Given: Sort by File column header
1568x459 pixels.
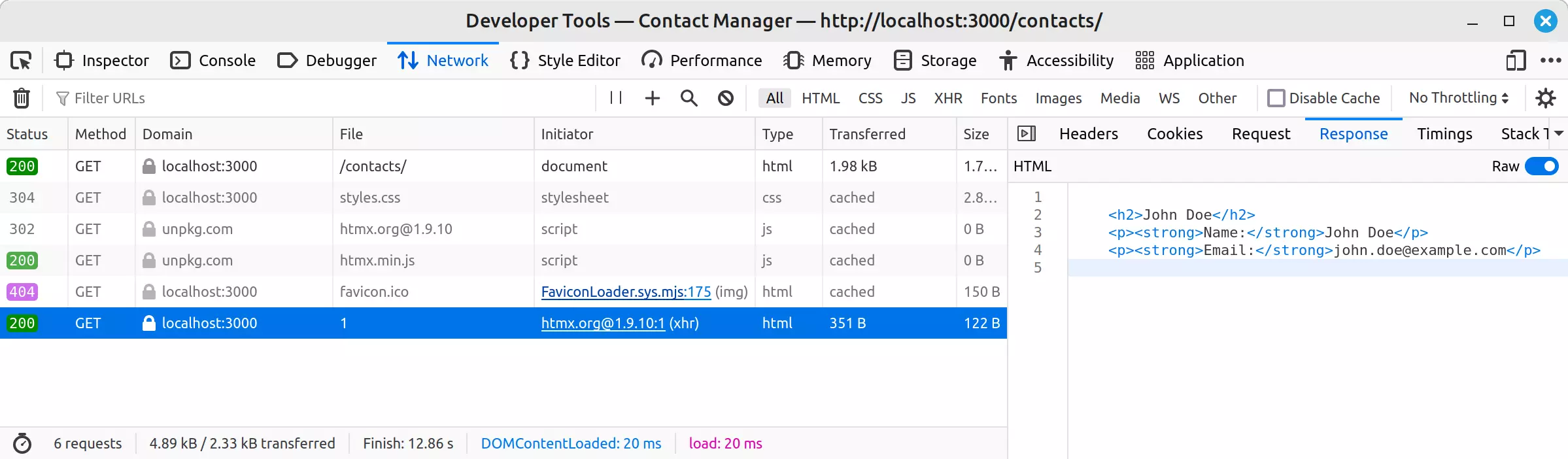Looking at the screenshot, I should pyautogui.click(x=434, y=134).
